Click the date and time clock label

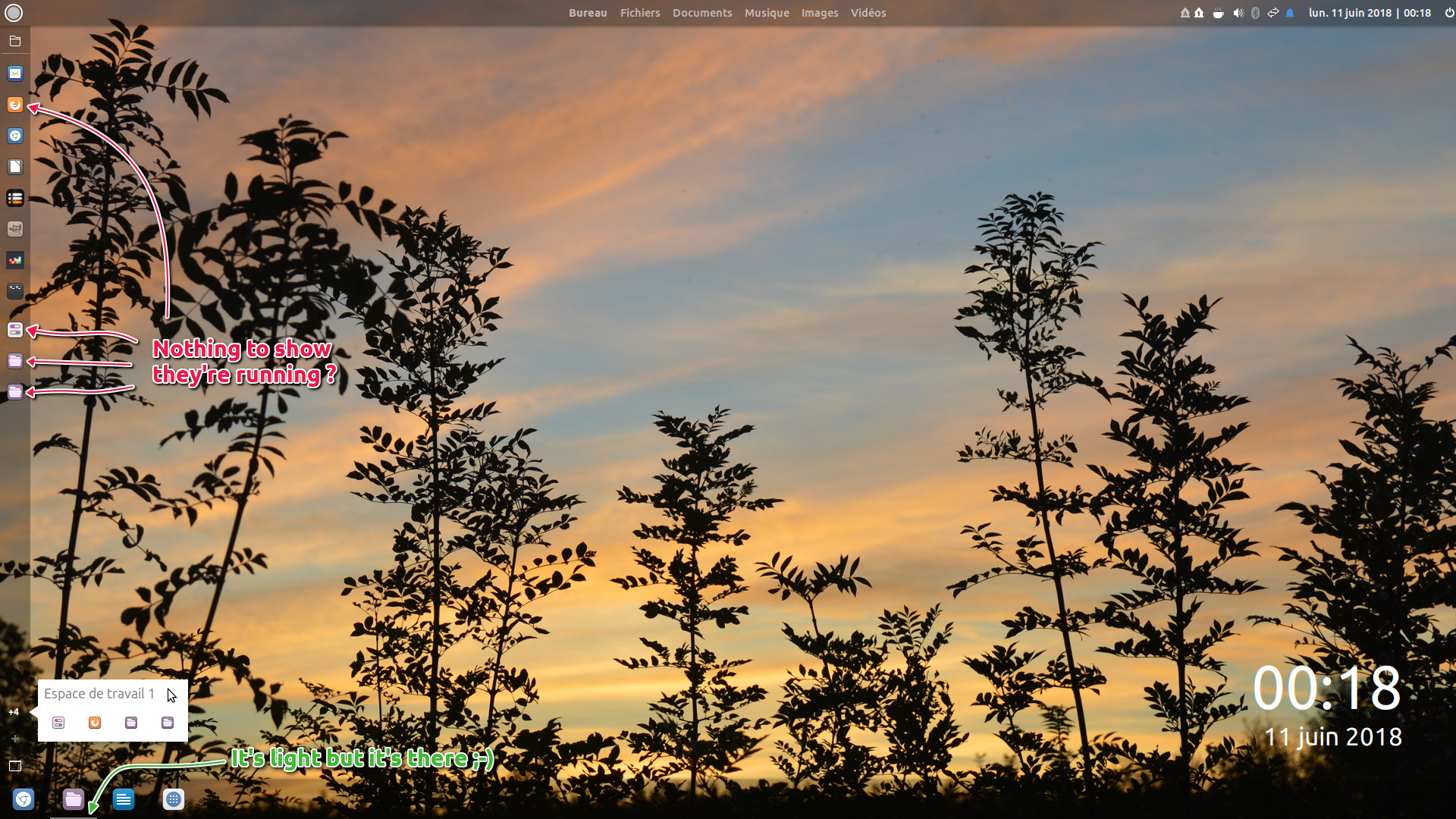(x=1369, y=13)
